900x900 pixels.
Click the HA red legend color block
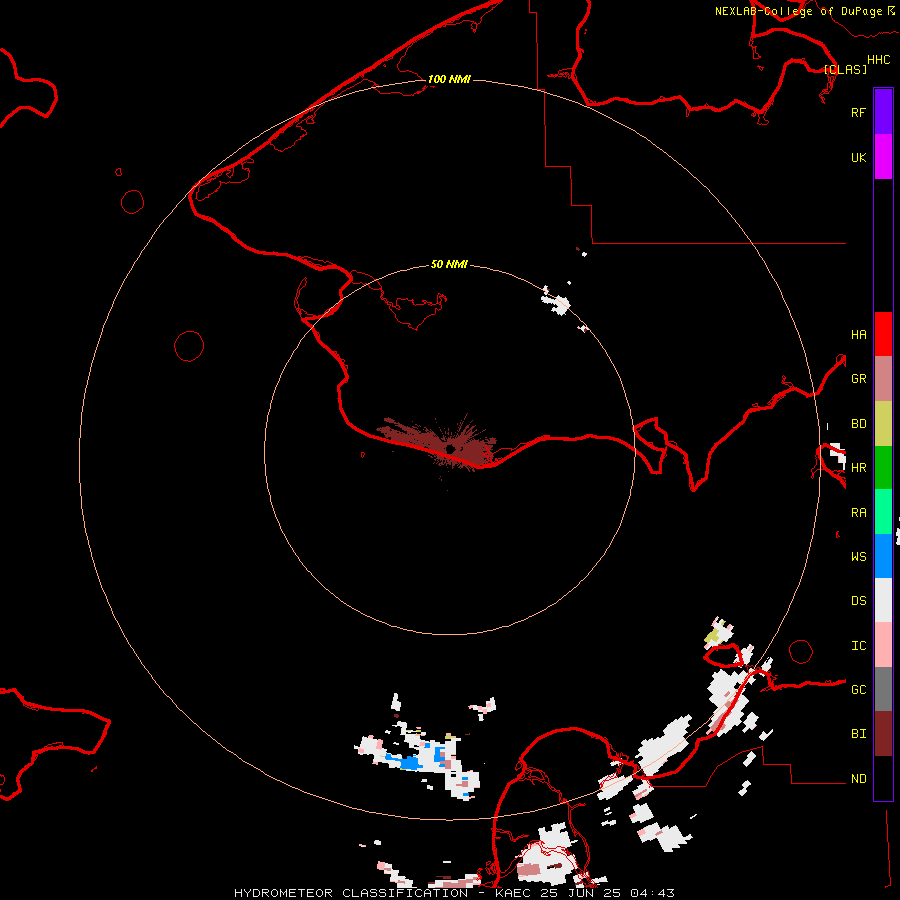[x=883, y=334]
